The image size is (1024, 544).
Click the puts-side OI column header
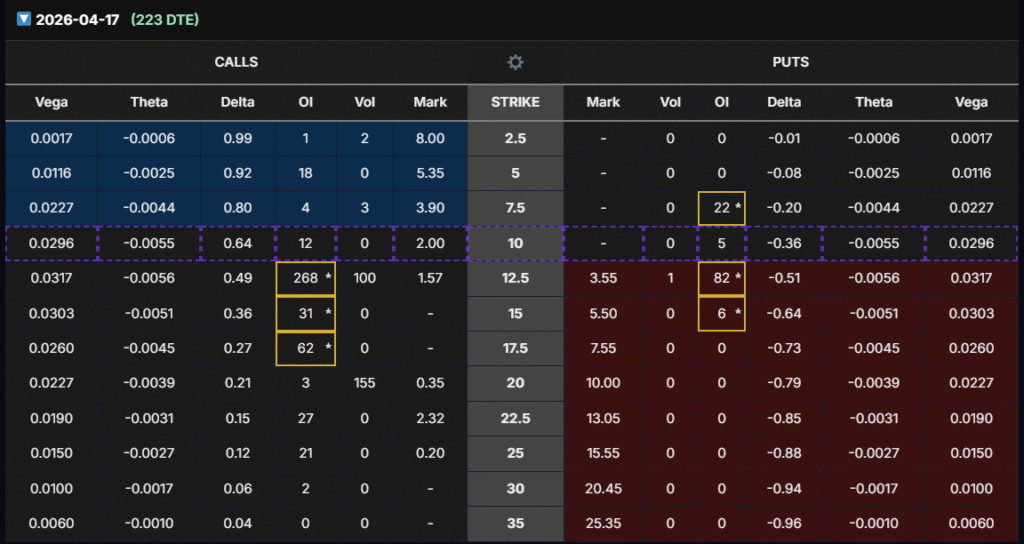(721, 102)
